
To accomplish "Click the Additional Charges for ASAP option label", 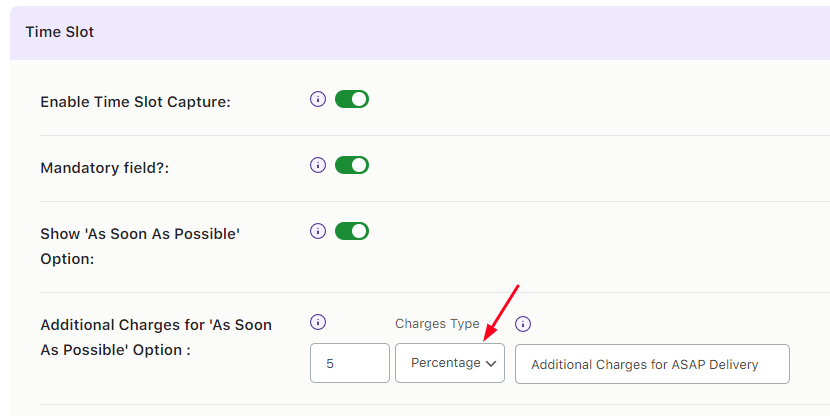I will 155,337.
